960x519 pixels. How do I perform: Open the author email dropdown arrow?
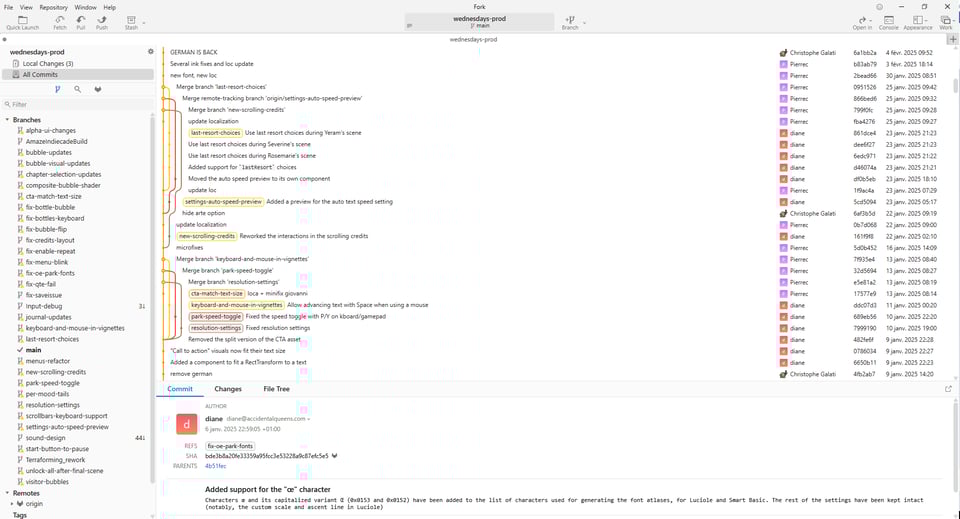(x=309, y=419)
